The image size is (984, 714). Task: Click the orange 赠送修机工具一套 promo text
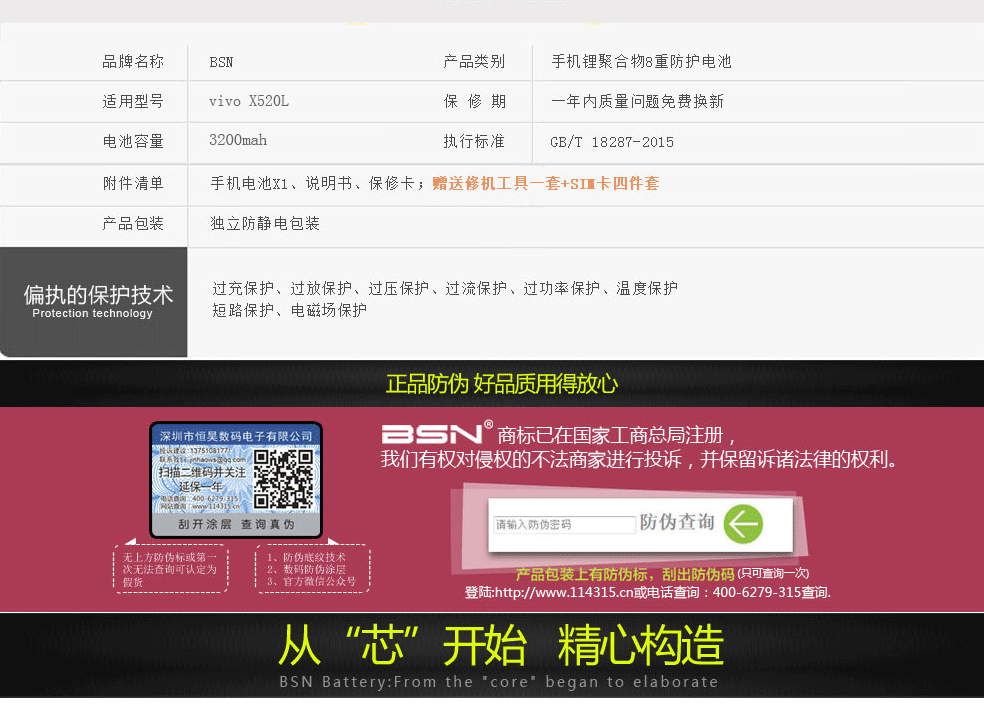[x=545, y=183]
